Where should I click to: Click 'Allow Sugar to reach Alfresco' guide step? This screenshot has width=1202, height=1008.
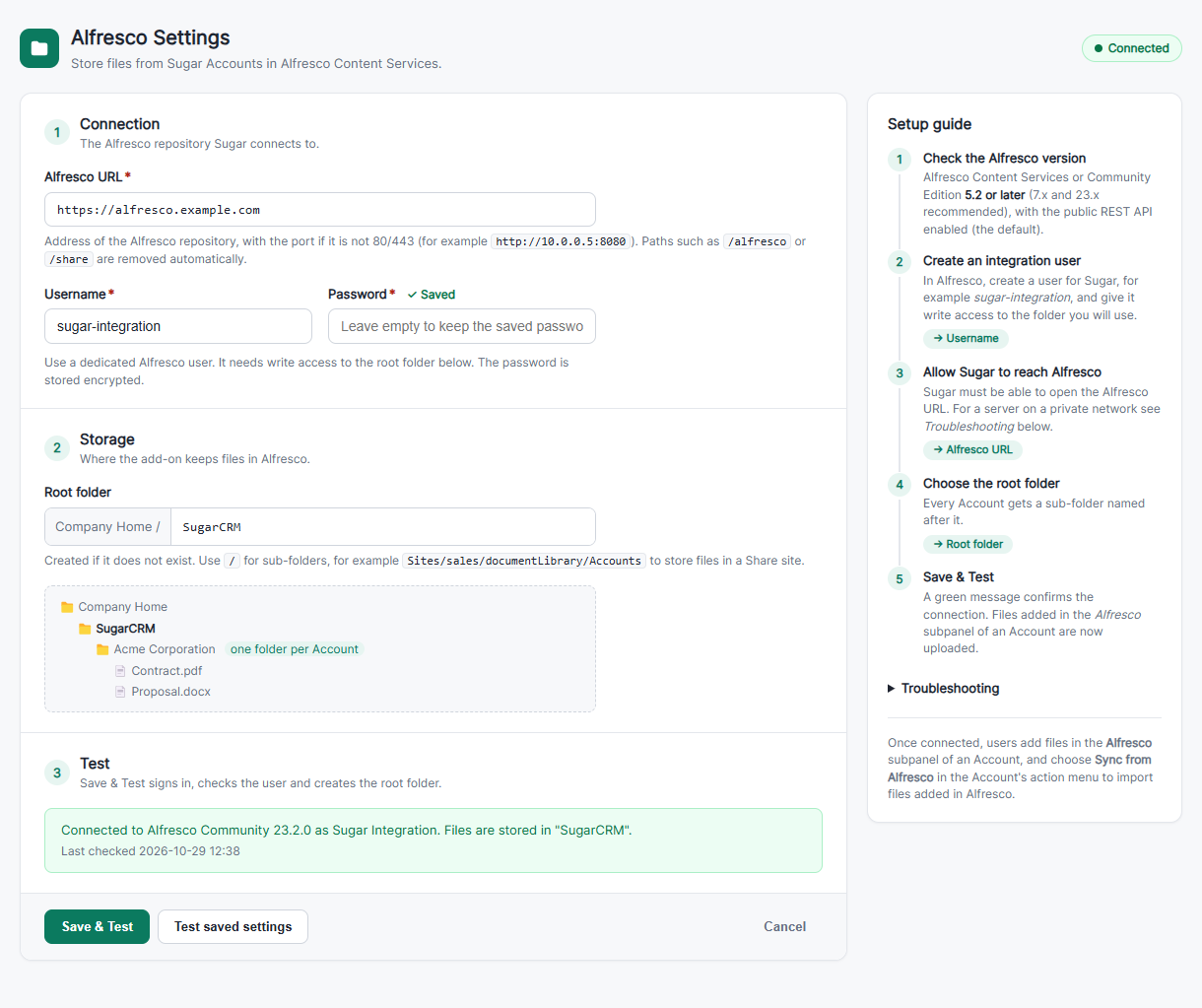1012,372
